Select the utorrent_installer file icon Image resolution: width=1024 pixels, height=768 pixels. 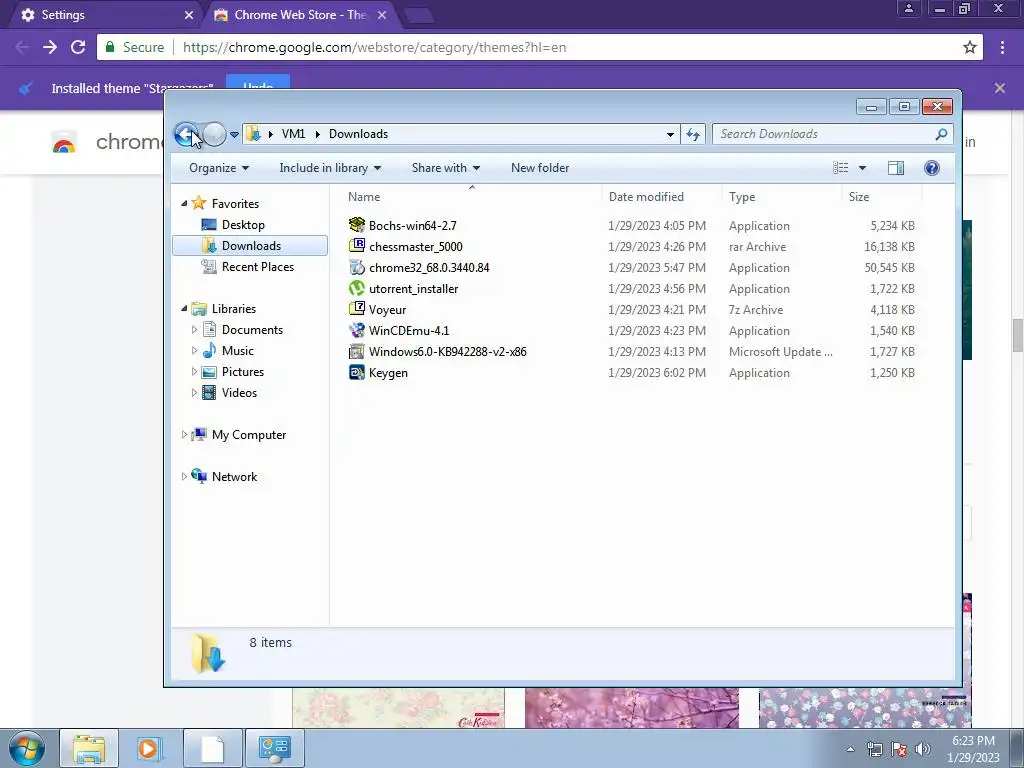[357, 288]
